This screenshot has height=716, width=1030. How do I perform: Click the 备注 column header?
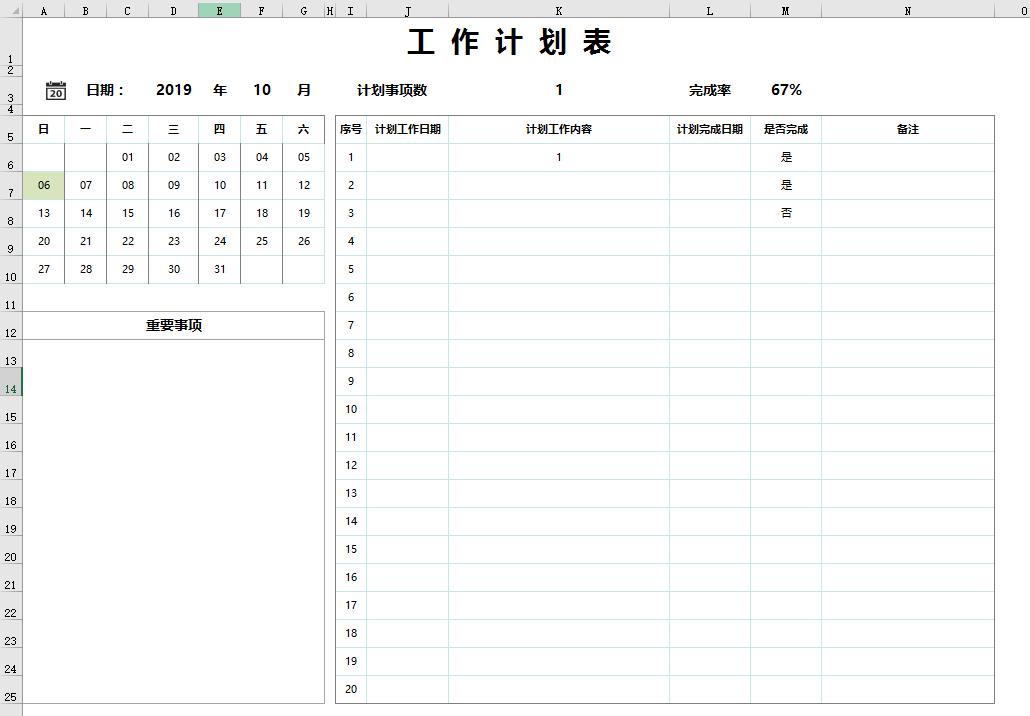(x=907, y=129)
